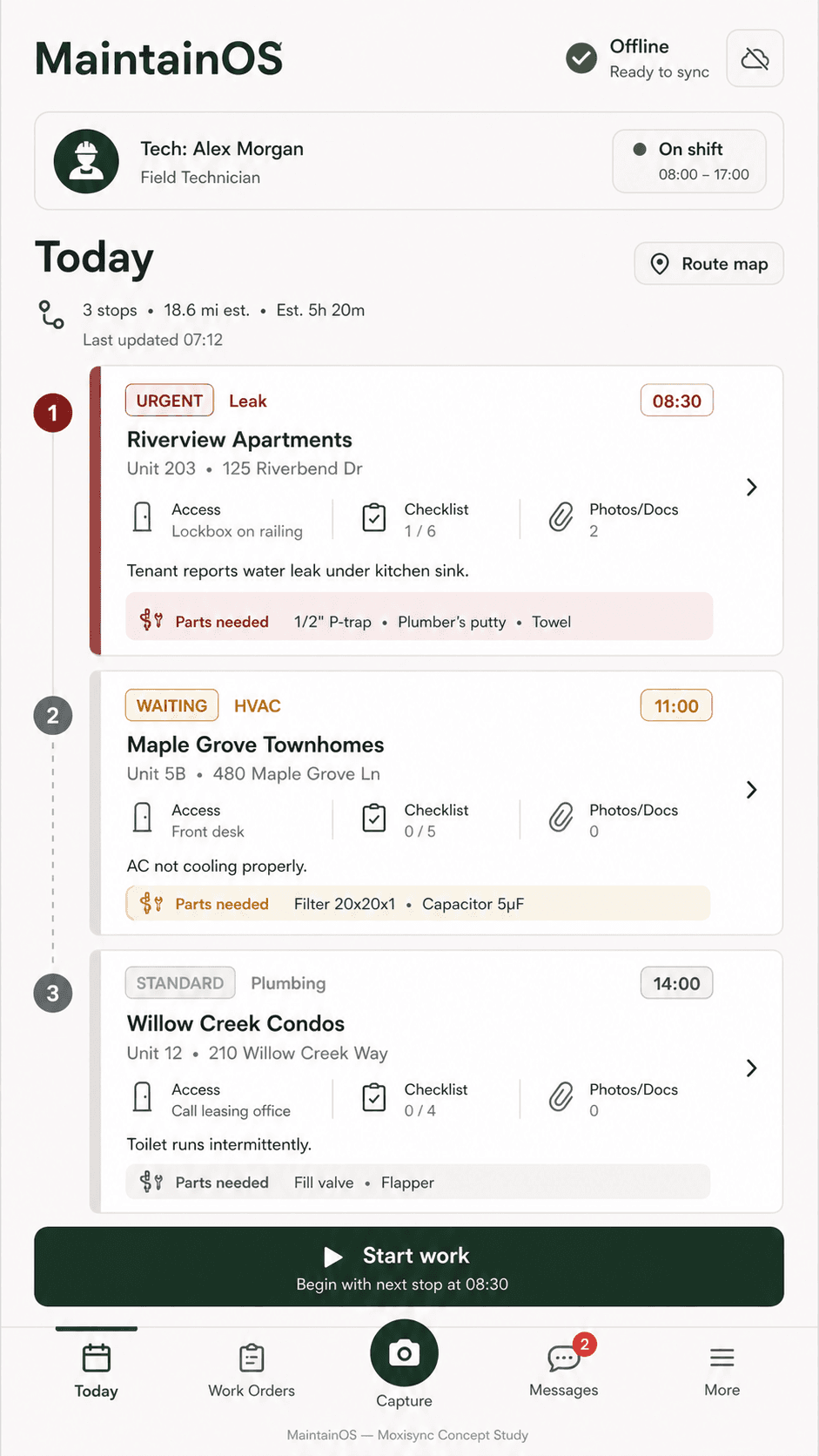Click the Riverview Photos/Docs paperclip icon
This screenshot has width=819, height=1456.
tap(561, 517)
